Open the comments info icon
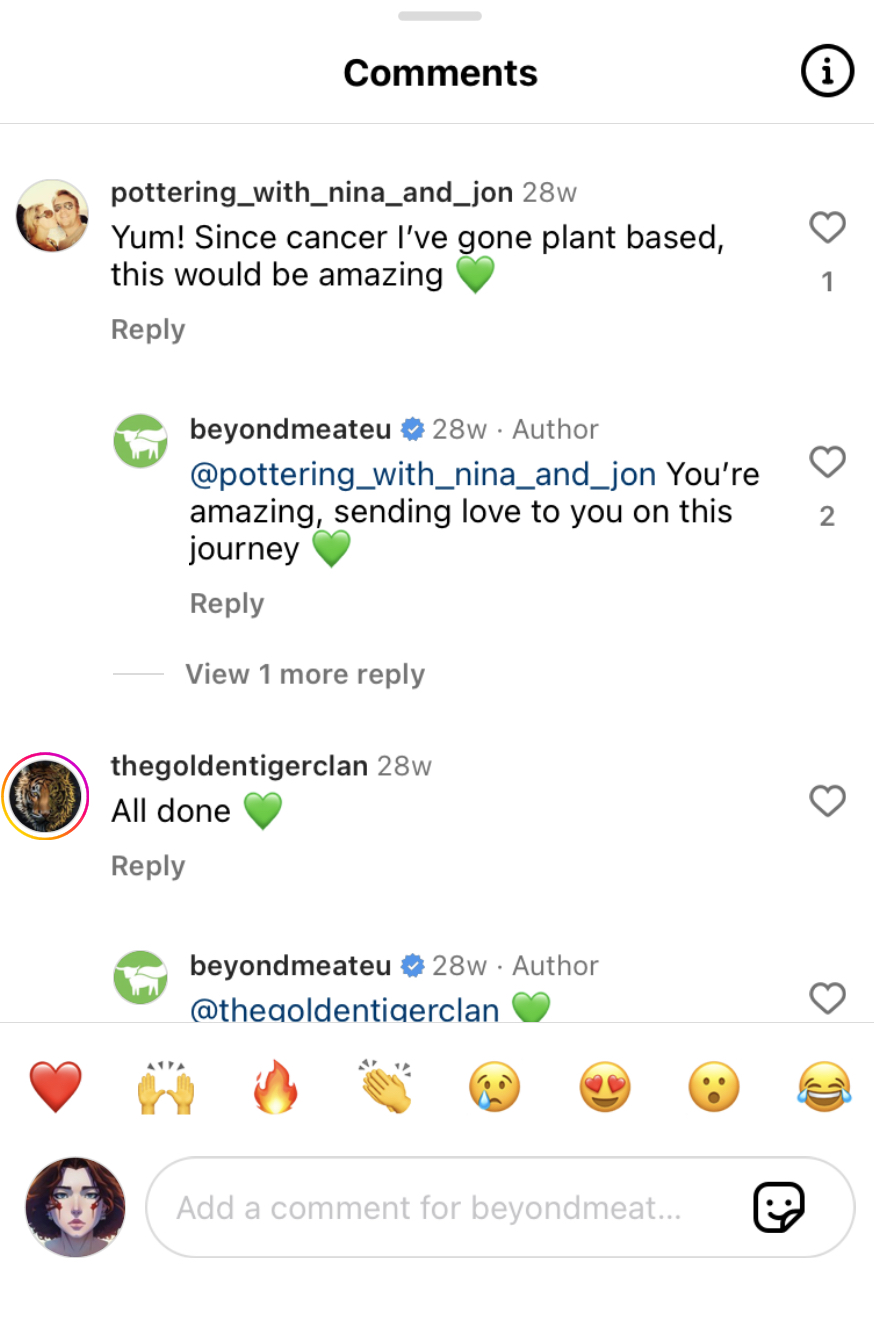874x1340 pixels. pyautogui.click(x=827, y=72)
